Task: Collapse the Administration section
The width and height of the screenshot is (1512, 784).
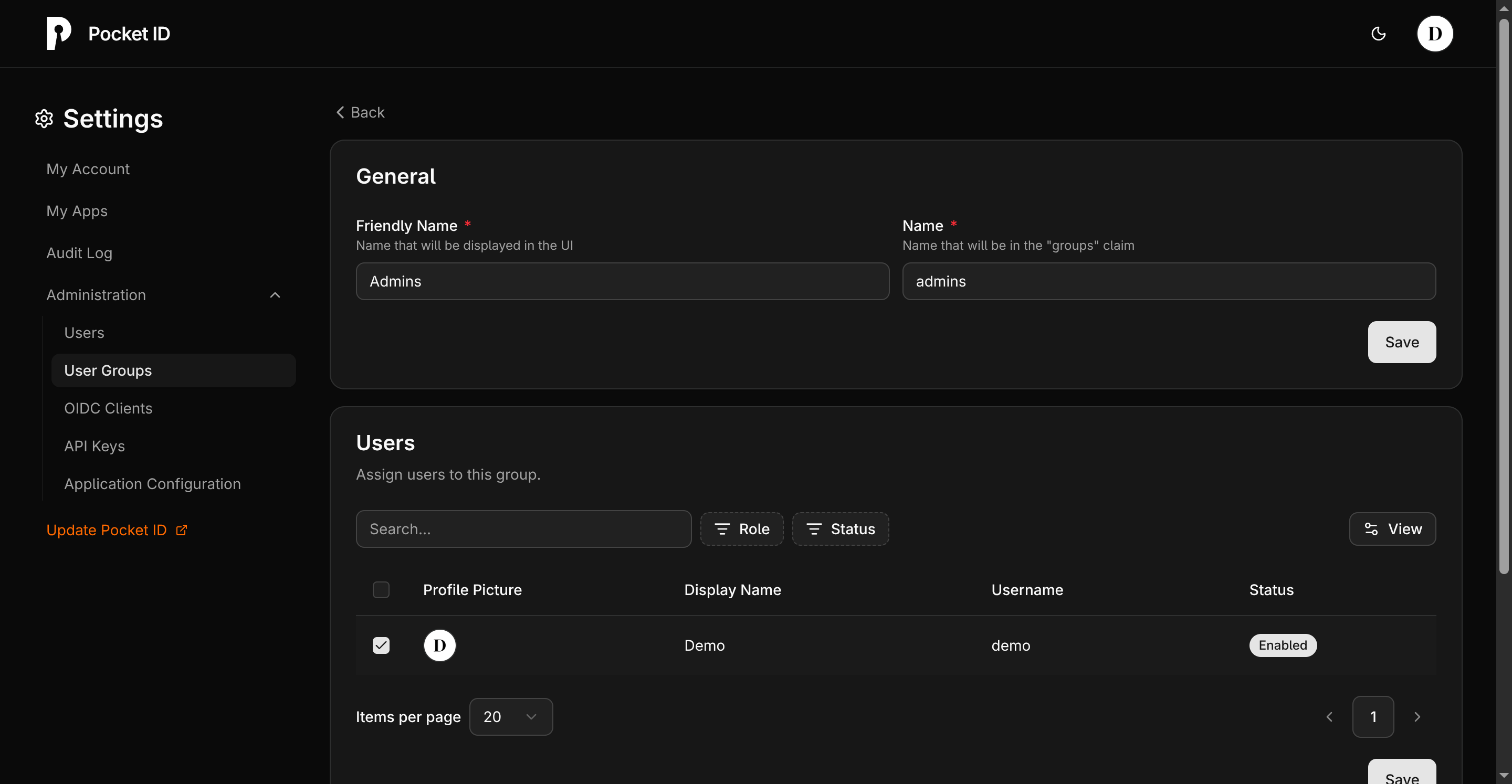Action: (275, 295)
